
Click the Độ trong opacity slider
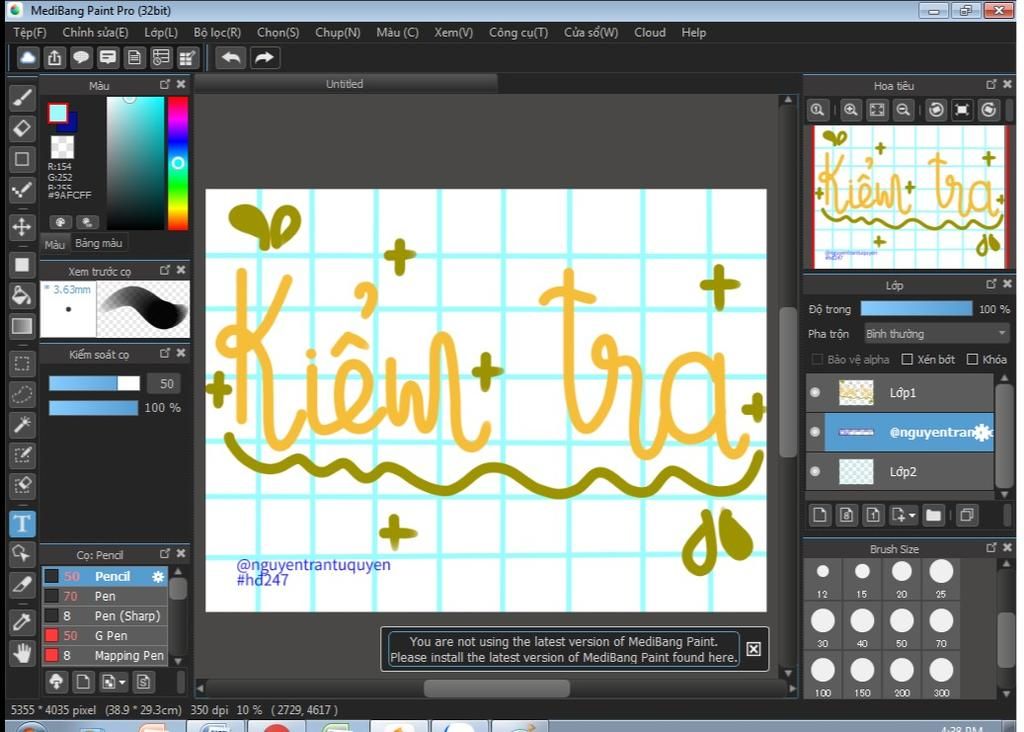click(916, 309)
